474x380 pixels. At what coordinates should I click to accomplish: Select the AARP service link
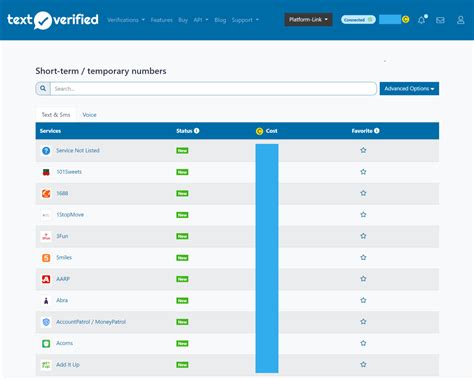pyautogui.click(x=63, y=279)
